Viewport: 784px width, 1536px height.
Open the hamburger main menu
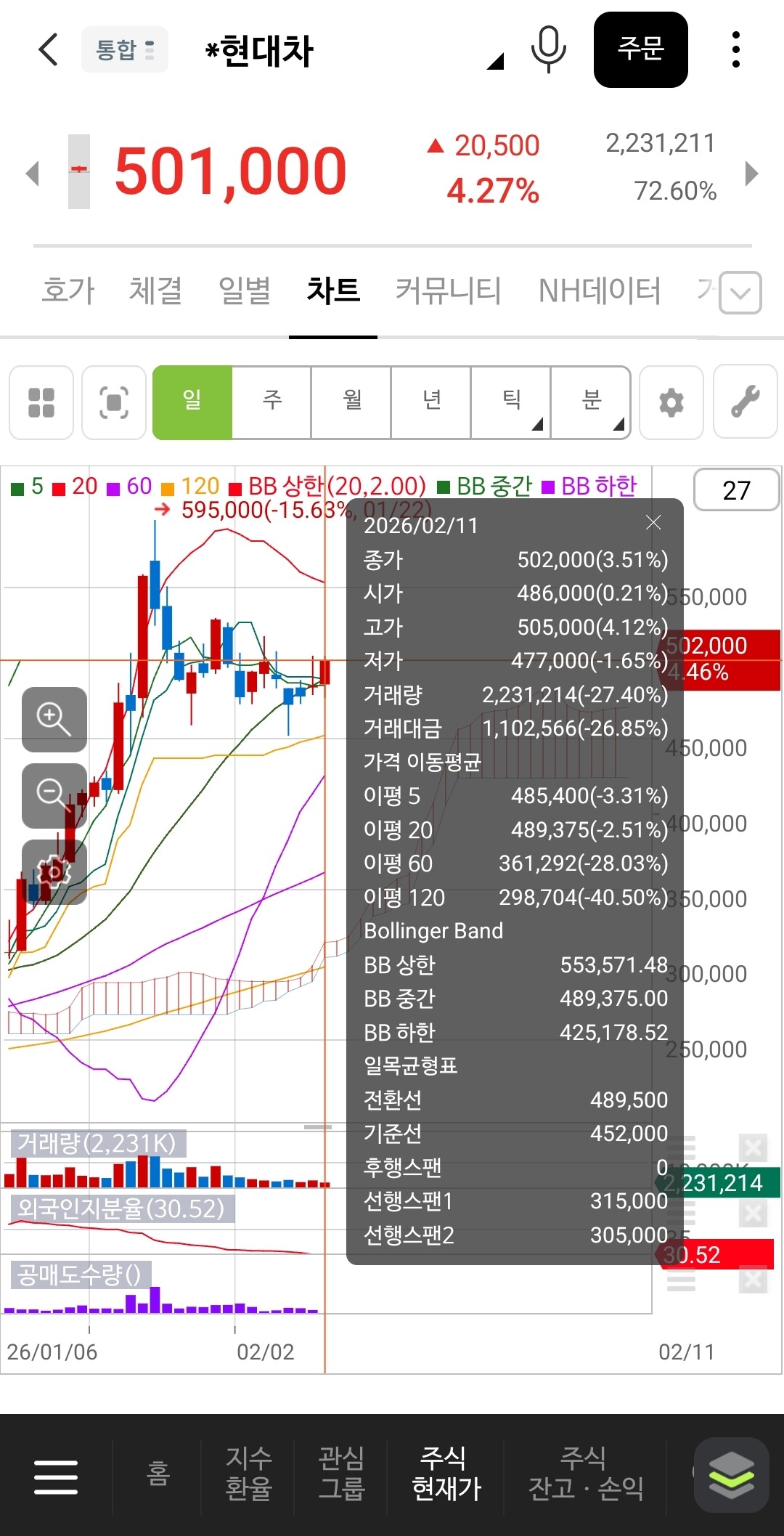(x=56, y=1477)
